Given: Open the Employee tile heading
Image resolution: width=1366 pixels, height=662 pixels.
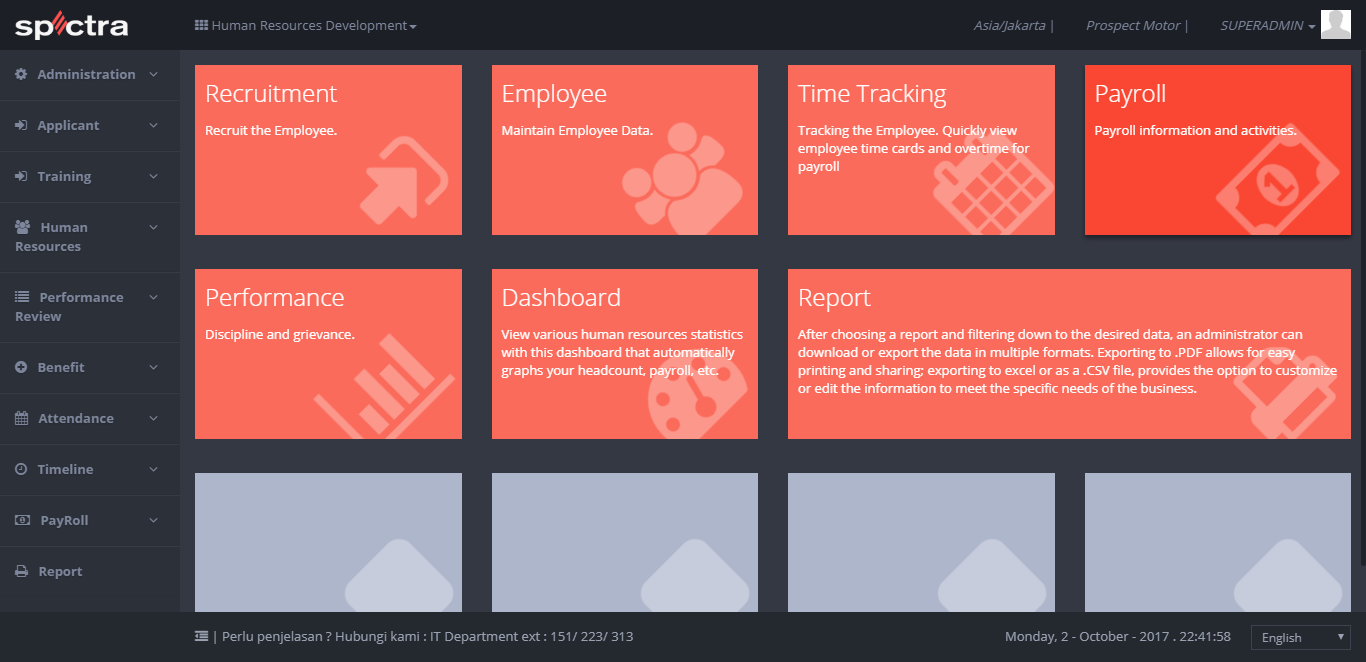Looking at the screenshot, I should [554, 95].
